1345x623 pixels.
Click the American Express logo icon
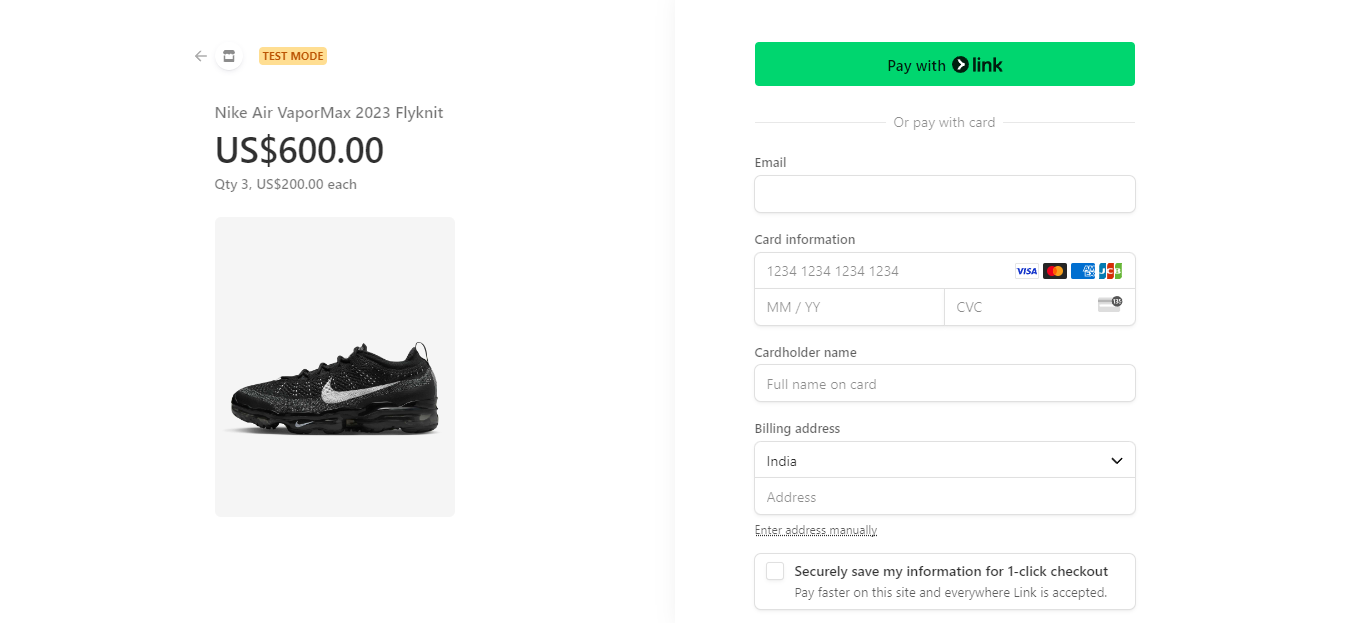coord(1082,271)
